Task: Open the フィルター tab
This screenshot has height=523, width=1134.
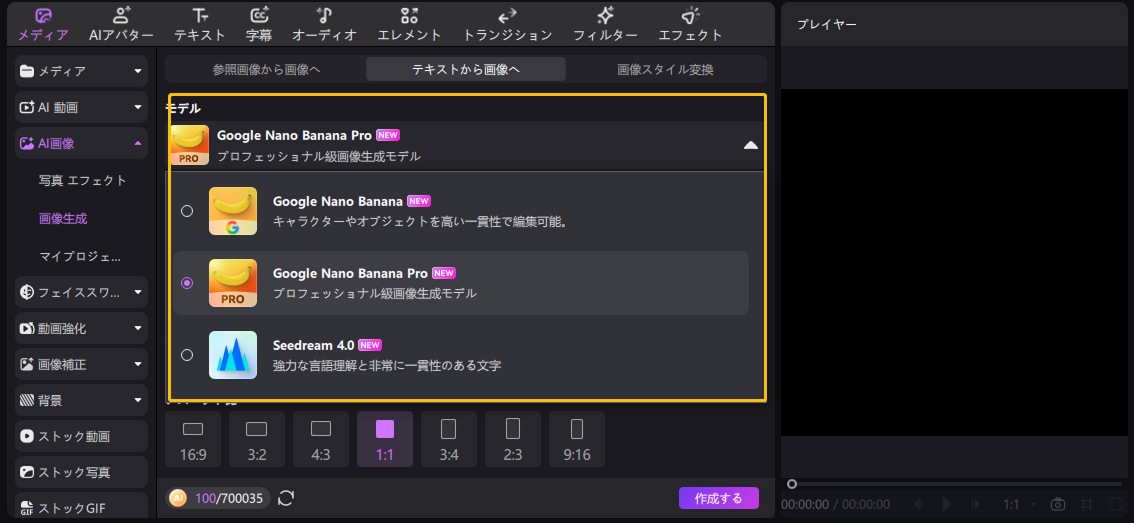Action: coord(605,25)
